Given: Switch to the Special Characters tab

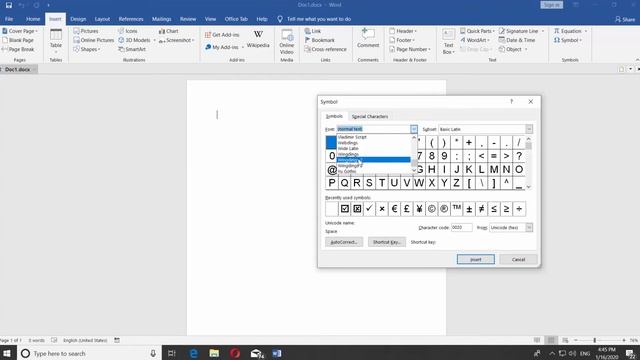Looking at the screenshot, I should pyautogui.click(x=370, y=116).
